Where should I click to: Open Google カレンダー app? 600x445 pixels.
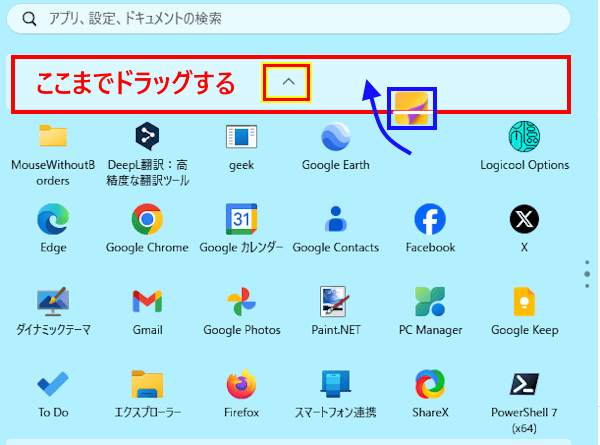pyautogui.click(x=241, y=219)
